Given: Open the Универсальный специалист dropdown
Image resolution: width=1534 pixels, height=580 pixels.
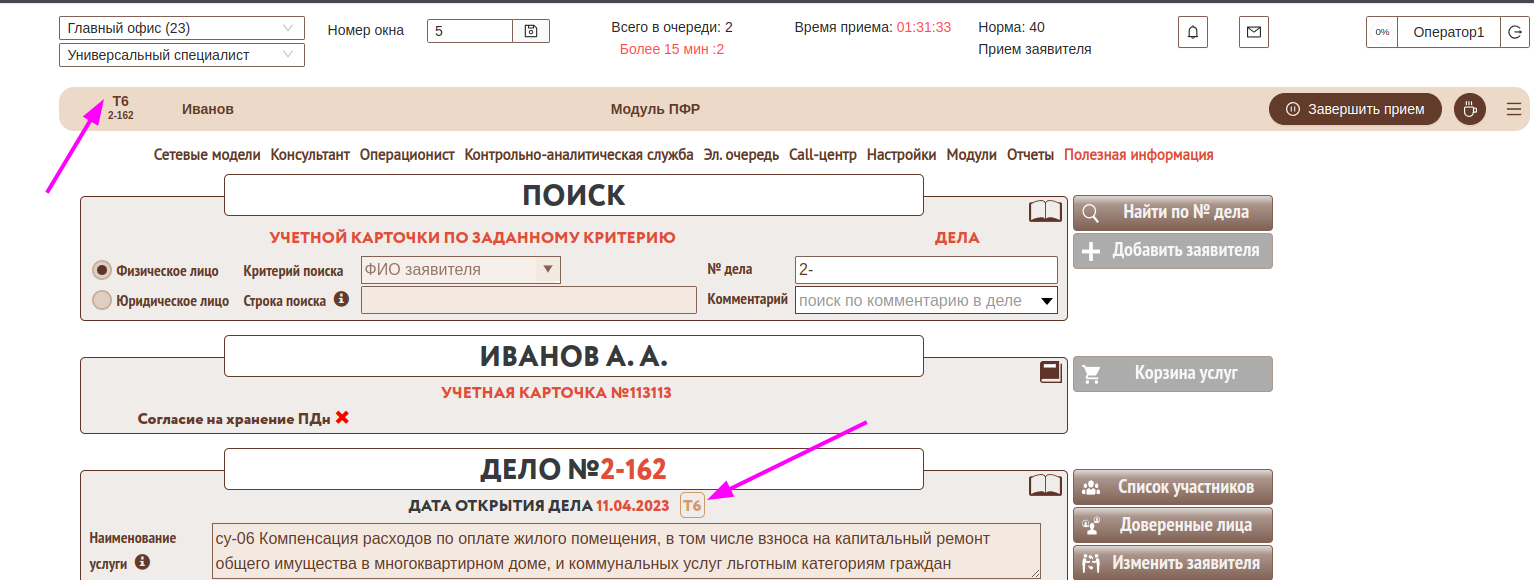Looking at the screenshot, I should (x=182, y=55).
